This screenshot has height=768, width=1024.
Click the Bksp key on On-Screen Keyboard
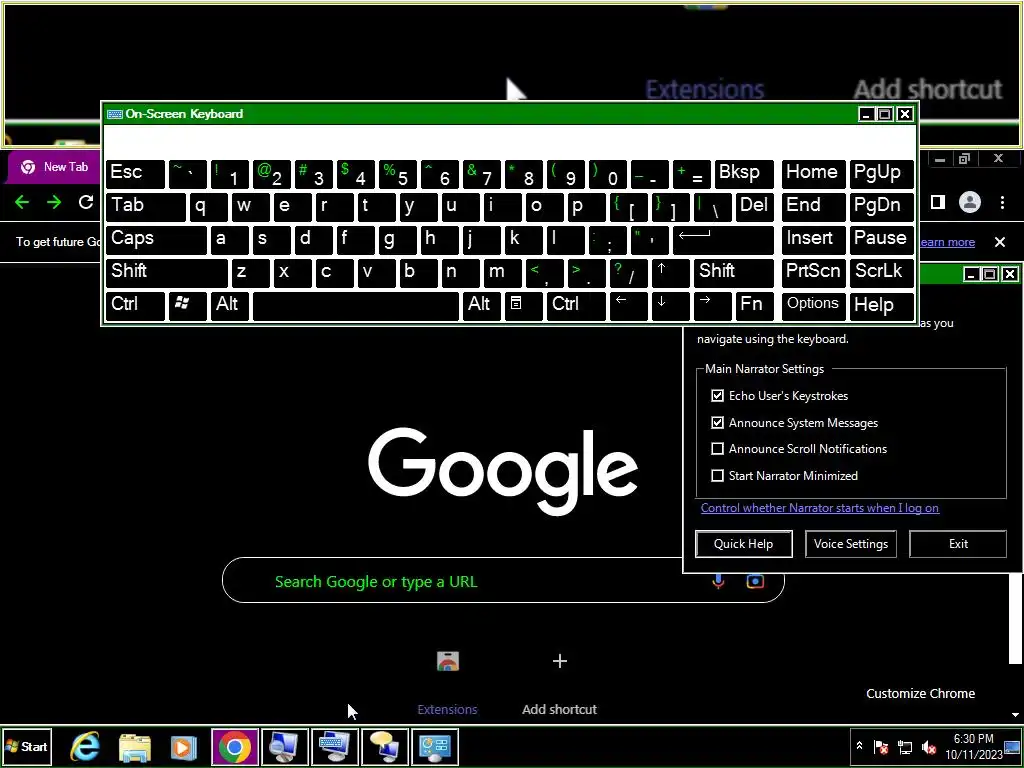pos(744,174)
